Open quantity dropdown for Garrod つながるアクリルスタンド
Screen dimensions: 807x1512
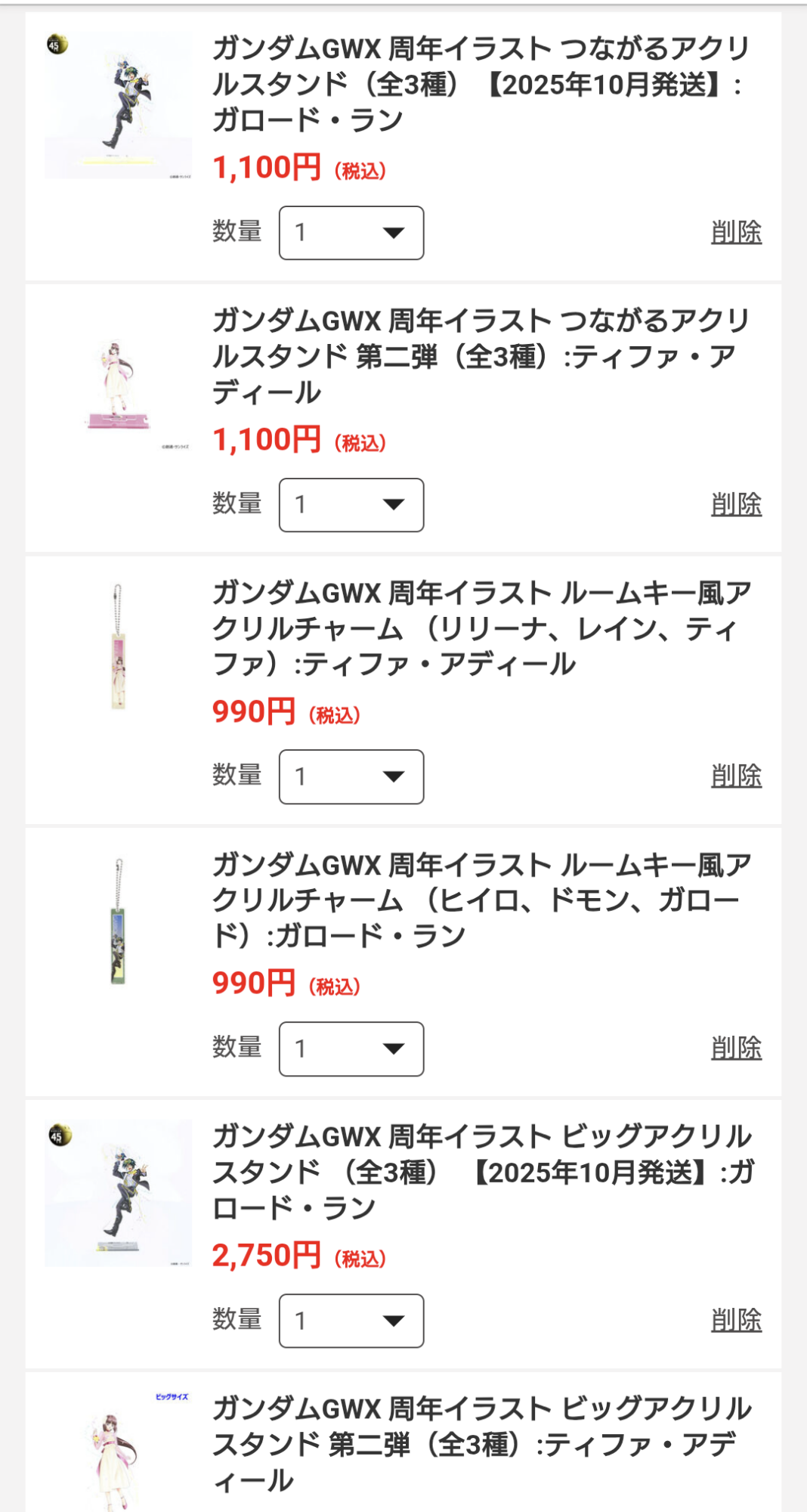point(351,233)
